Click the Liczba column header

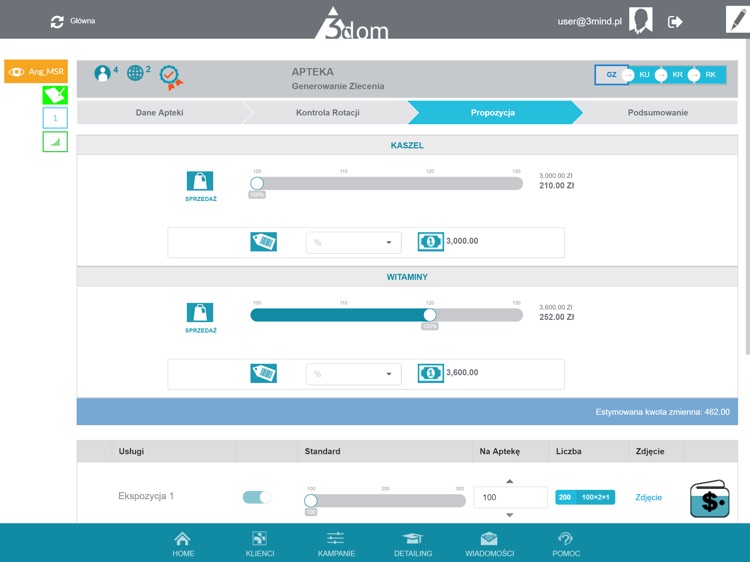[x=568, y=451]
